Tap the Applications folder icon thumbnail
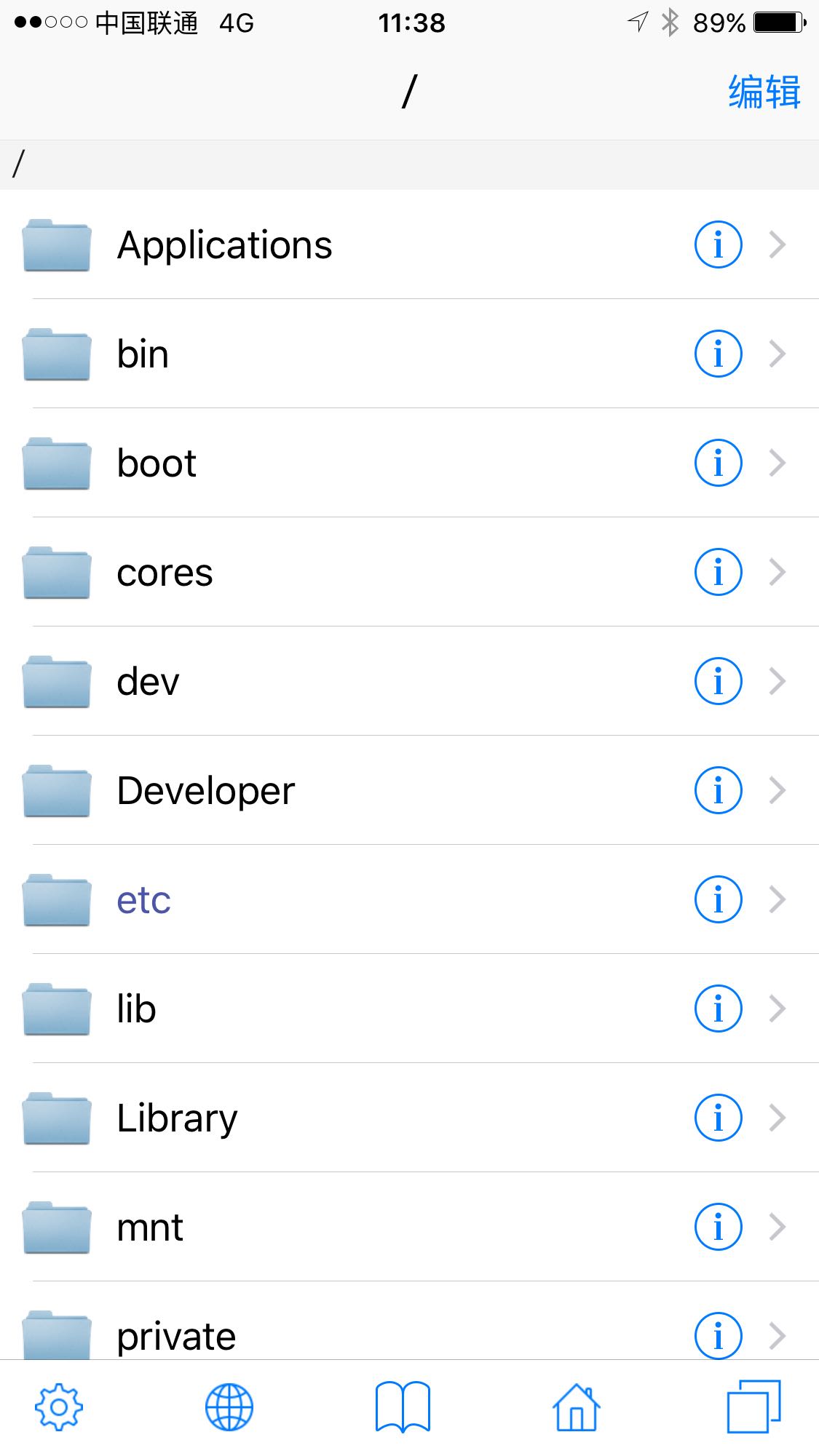 click(x=57, y=244)
